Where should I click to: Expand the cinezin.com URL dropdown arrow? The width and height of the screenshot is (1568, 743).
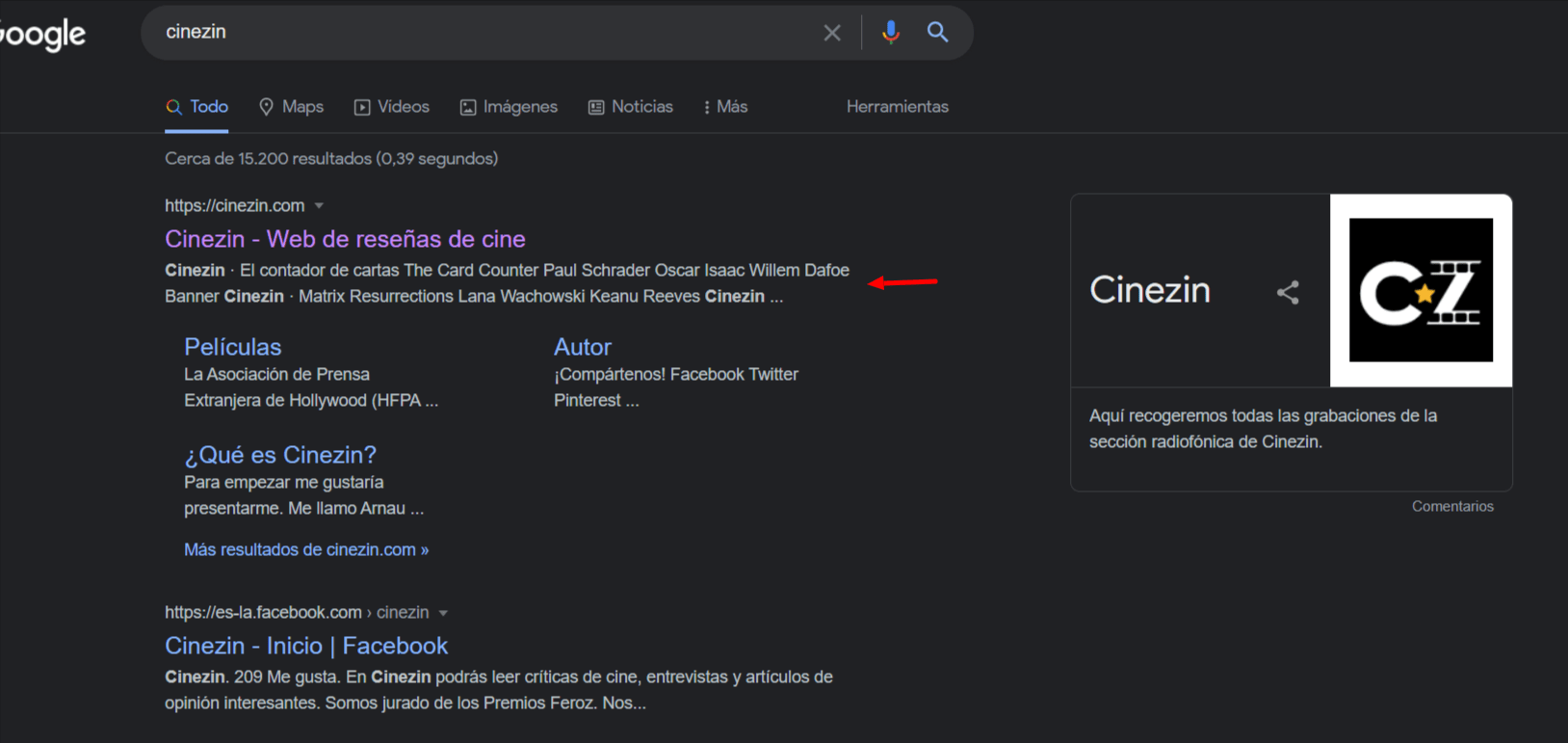[x=319, y=205]
